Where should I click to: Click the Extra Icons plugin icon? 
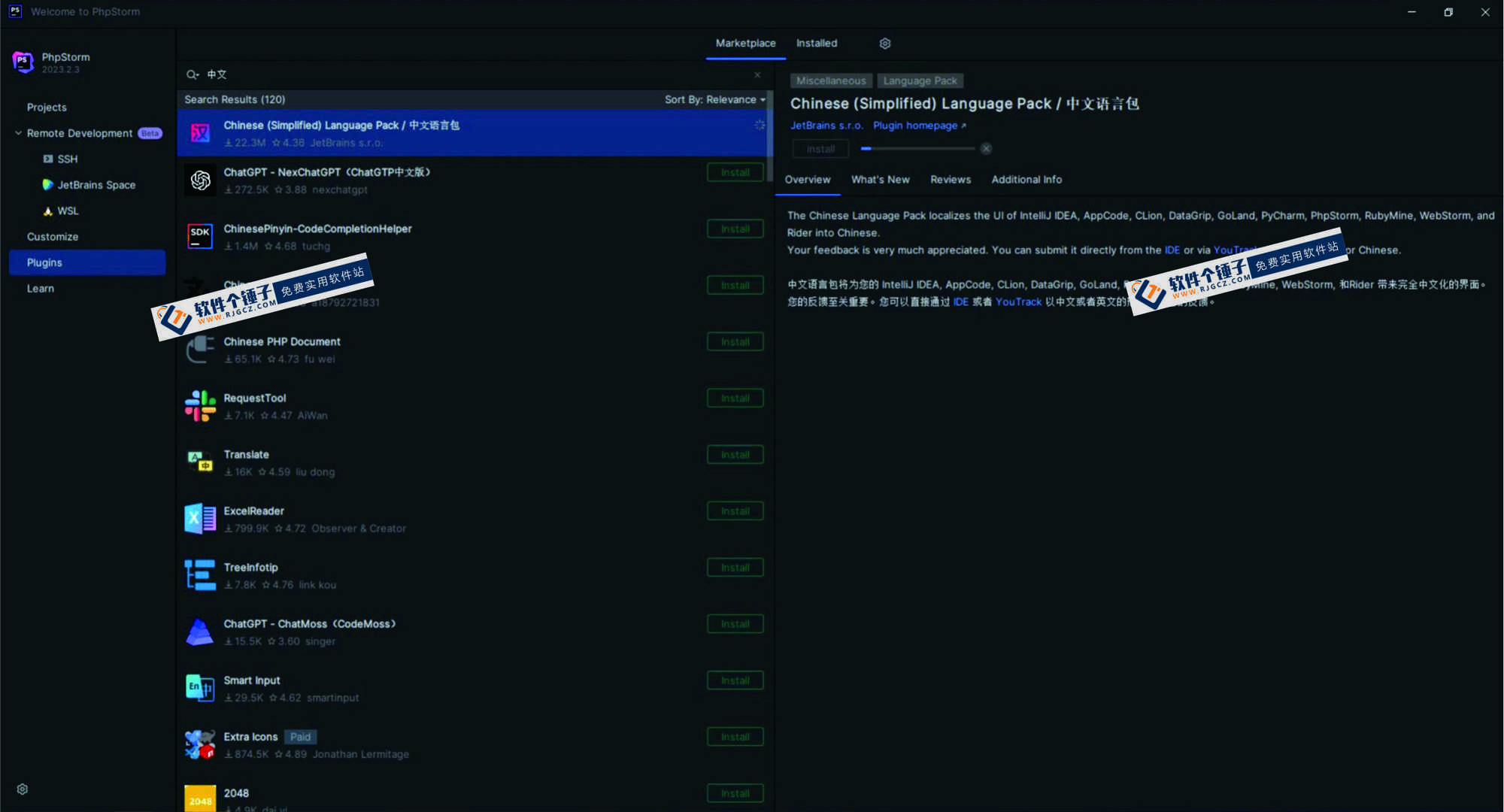point(200,744)
